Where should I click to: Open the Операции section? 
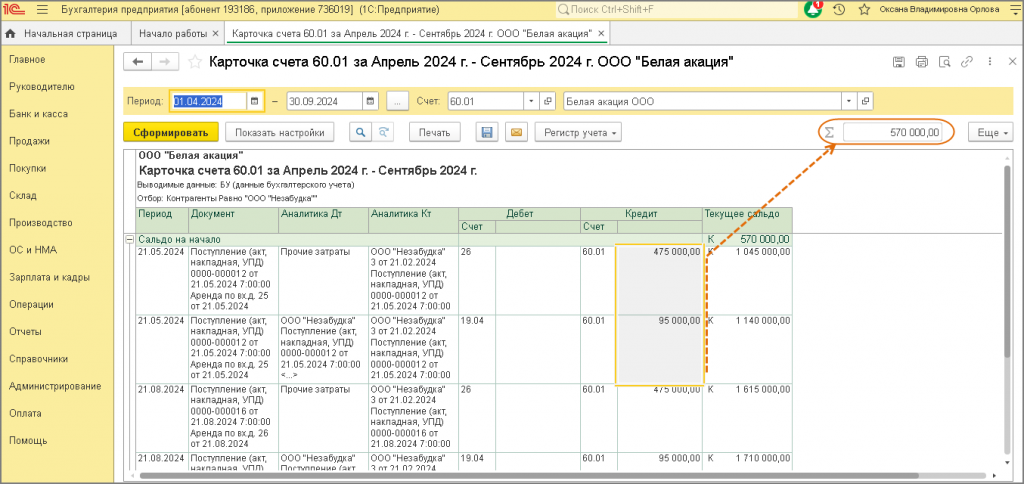coord(31,304)
